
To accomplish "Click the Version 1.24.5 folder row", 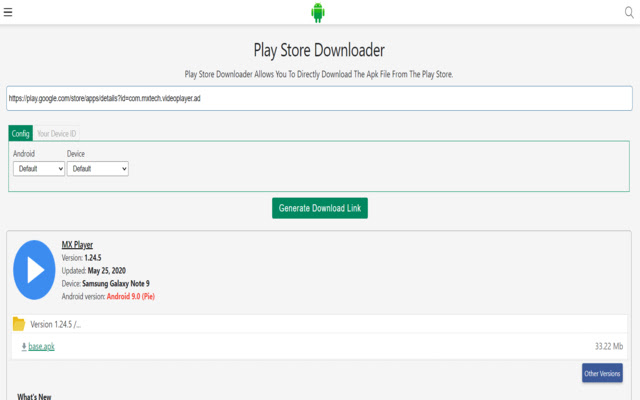I will coord(319,324).
